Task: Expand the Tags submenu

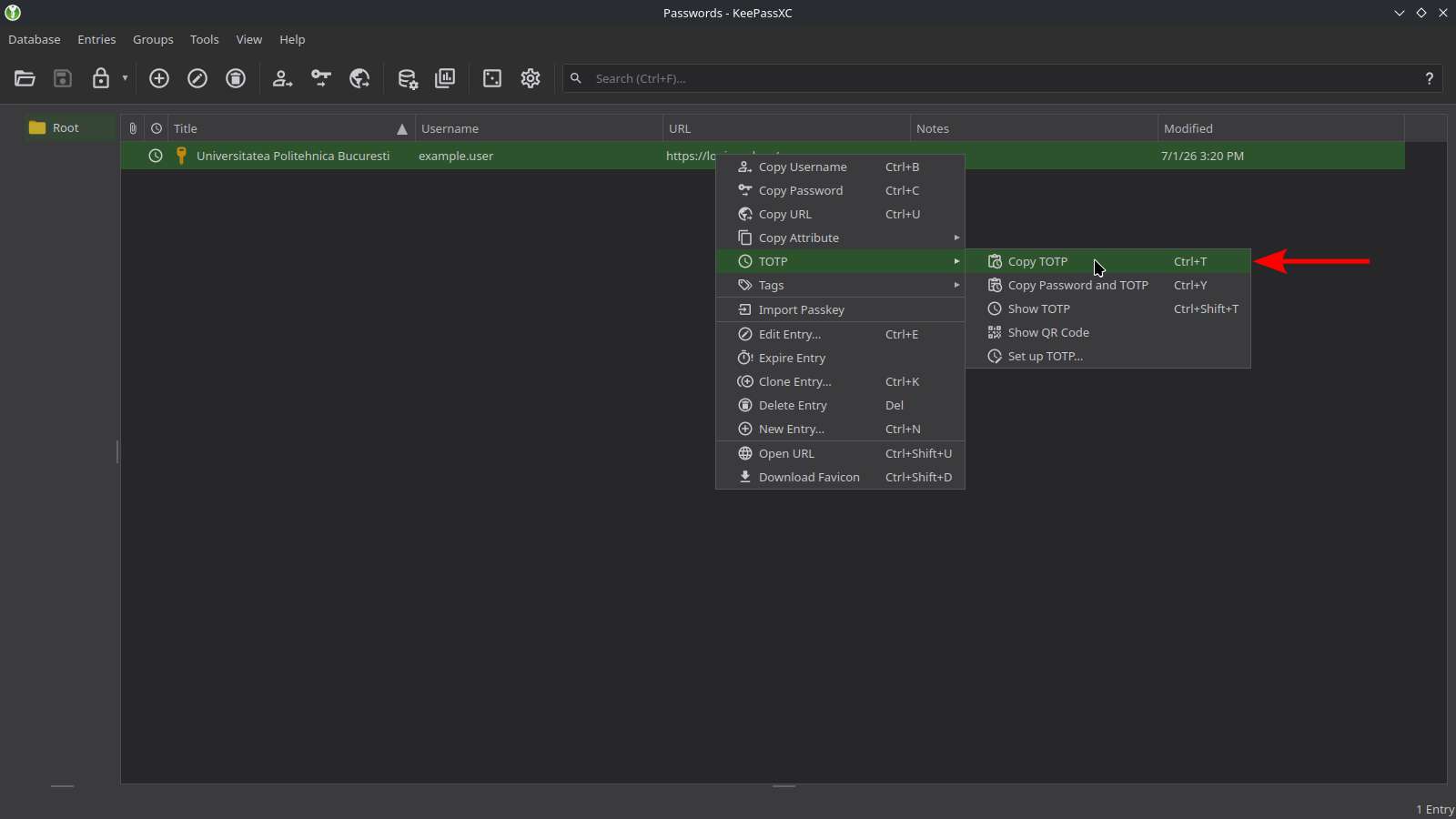Action: (840, 285)
